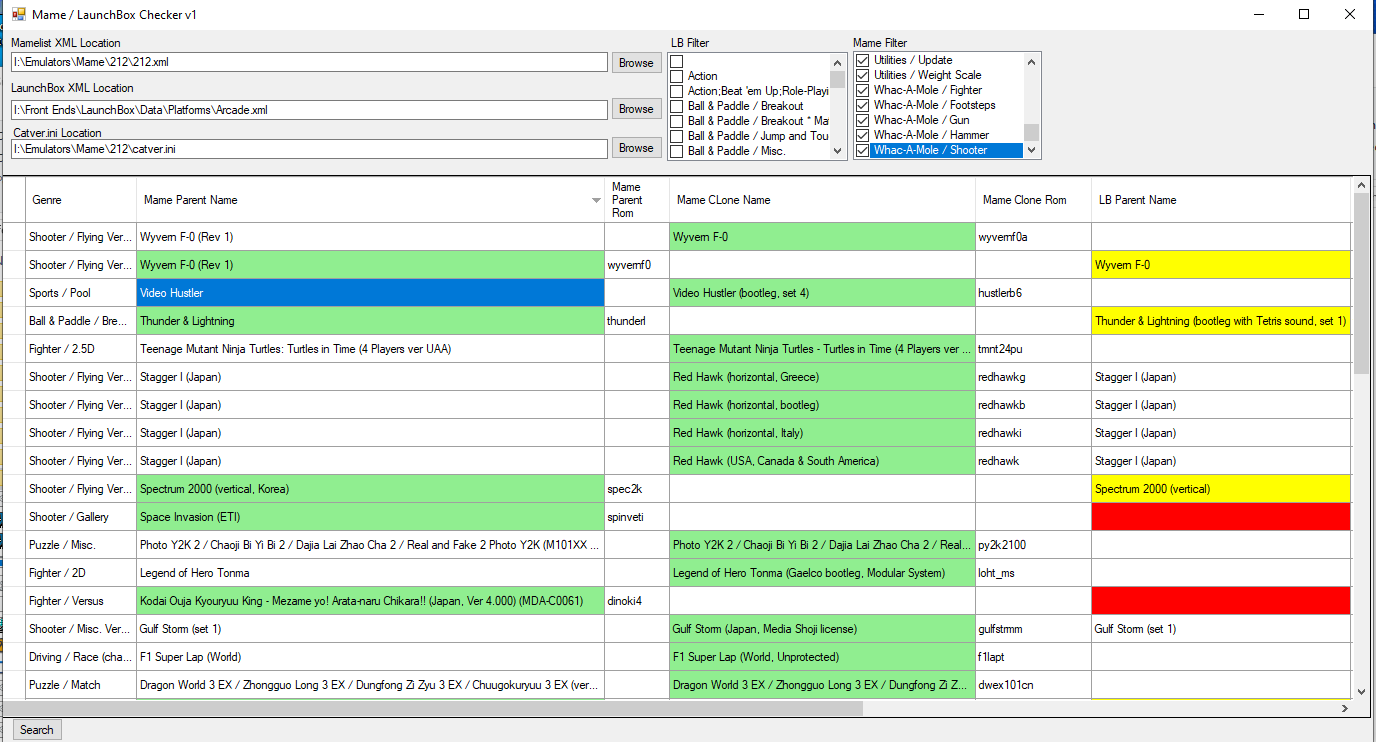The height and width of the screenshot is (742, 1376).
Task: Click Gulf Storm (Japan, Media Shoji license)
Action: [x=822, y=629]
